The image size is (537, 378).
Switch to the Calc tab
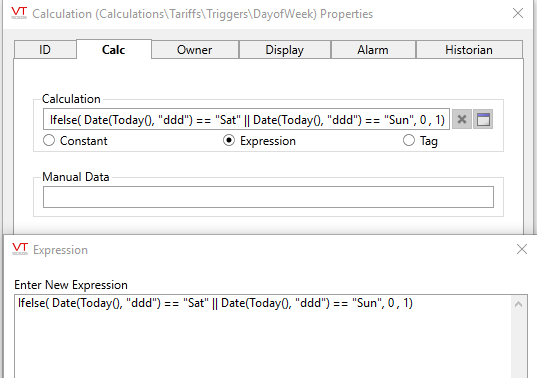click(114, 49)
